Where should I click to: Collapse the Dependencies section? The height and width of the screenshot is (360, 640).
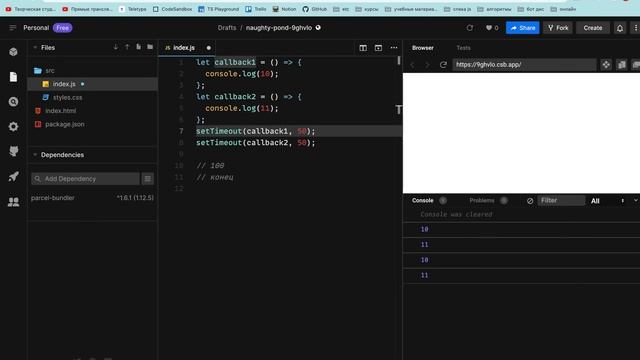[x=35, y=155]
